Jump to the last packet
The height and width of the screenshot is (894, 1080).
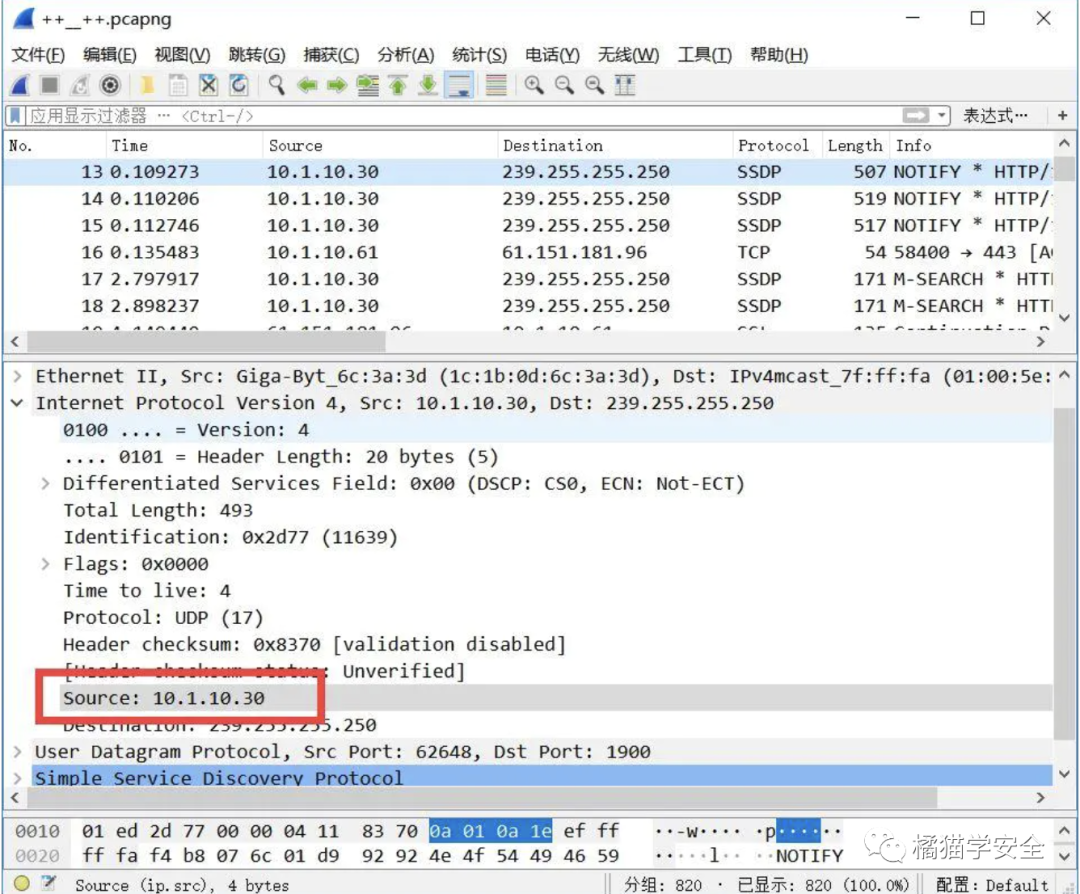[428, 85]
